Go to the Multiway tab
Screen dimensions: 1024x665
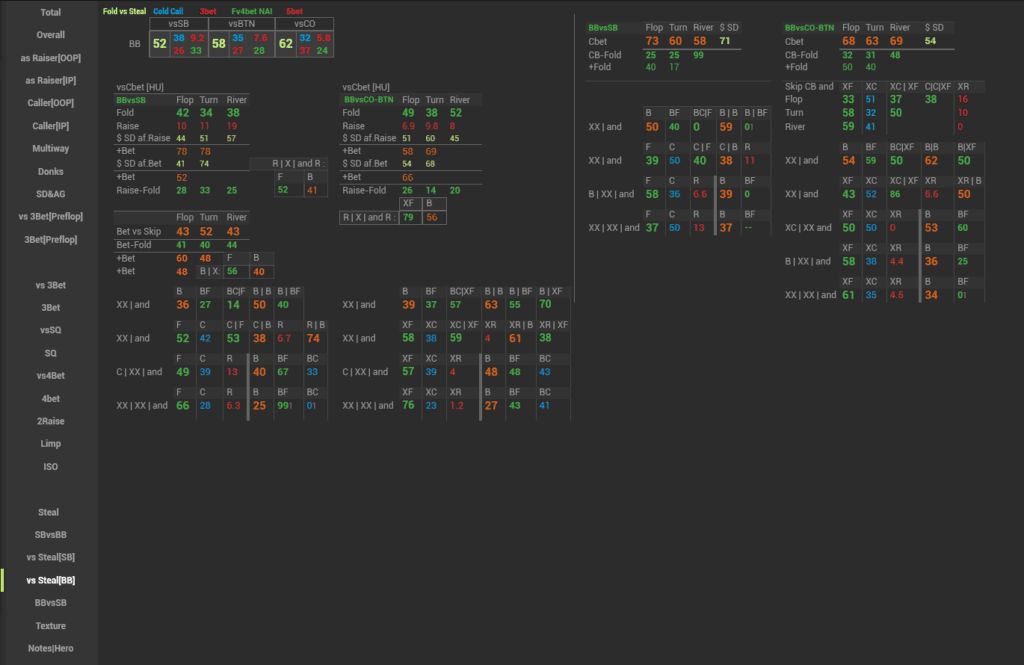point(50,149)
